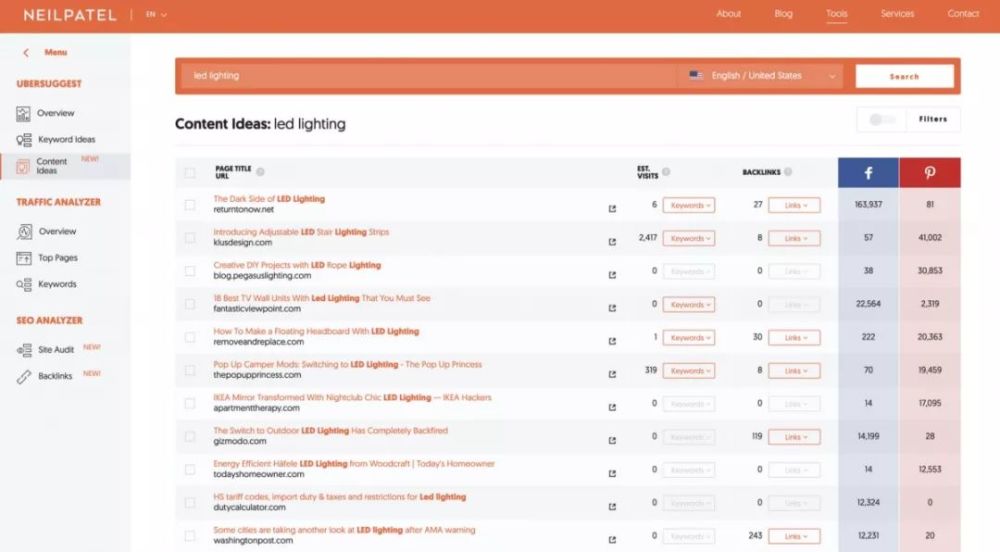Open Top Pages sidebar icon
Viewport: 1000px width, 552px height.
pyautogui.click(x=24, y=258)
